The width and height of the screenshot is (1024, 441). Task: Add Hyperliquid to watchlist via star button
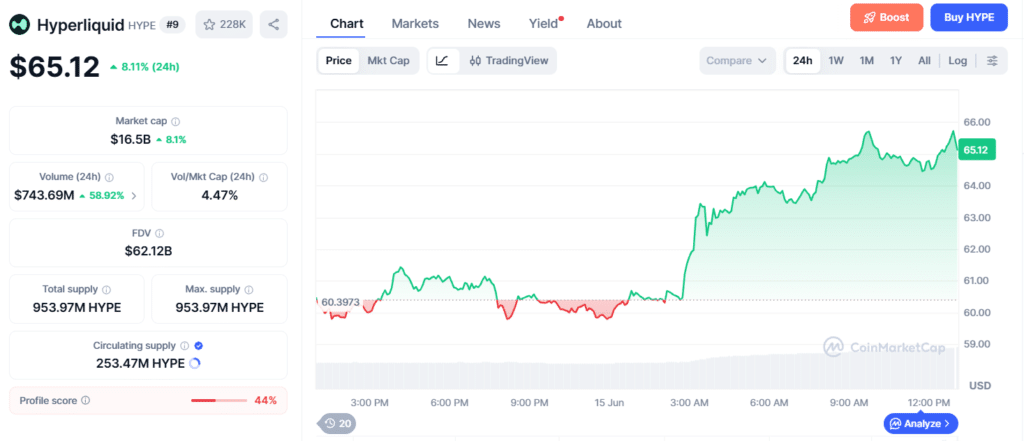[224, 25]
